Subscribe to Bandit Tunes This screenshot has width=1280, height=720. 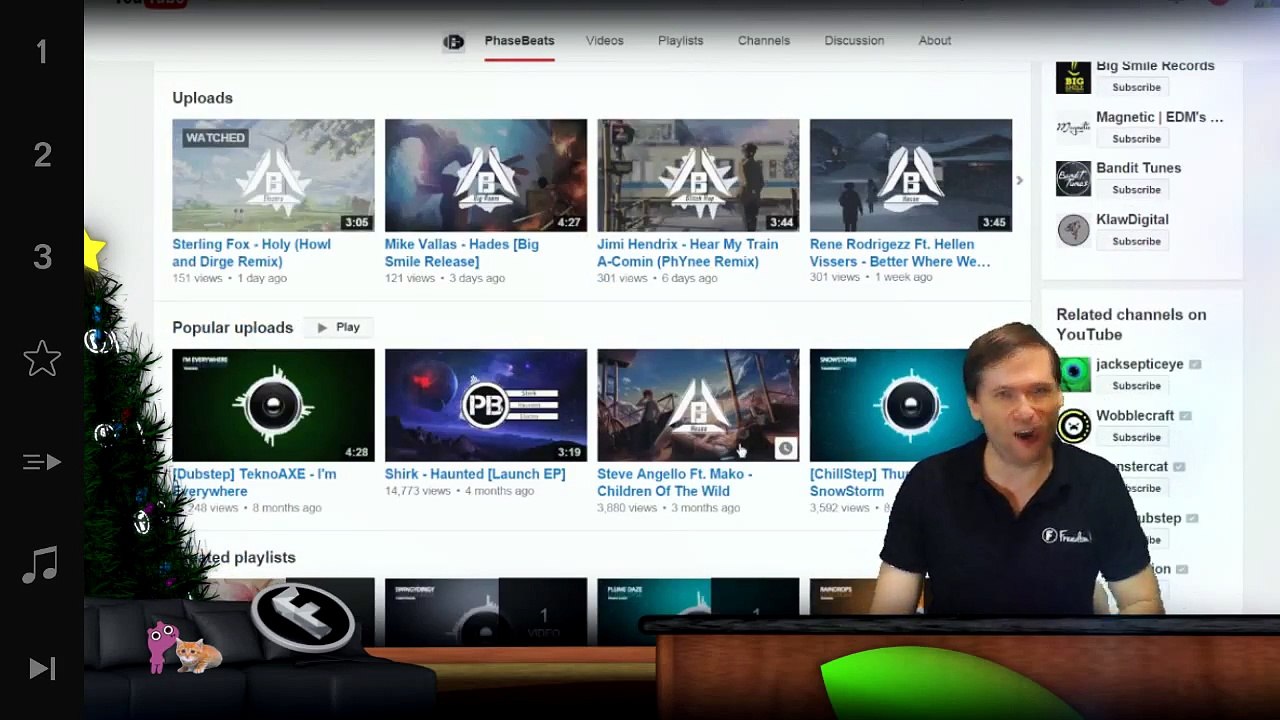pyautogui.click(x=1136, y=190)
